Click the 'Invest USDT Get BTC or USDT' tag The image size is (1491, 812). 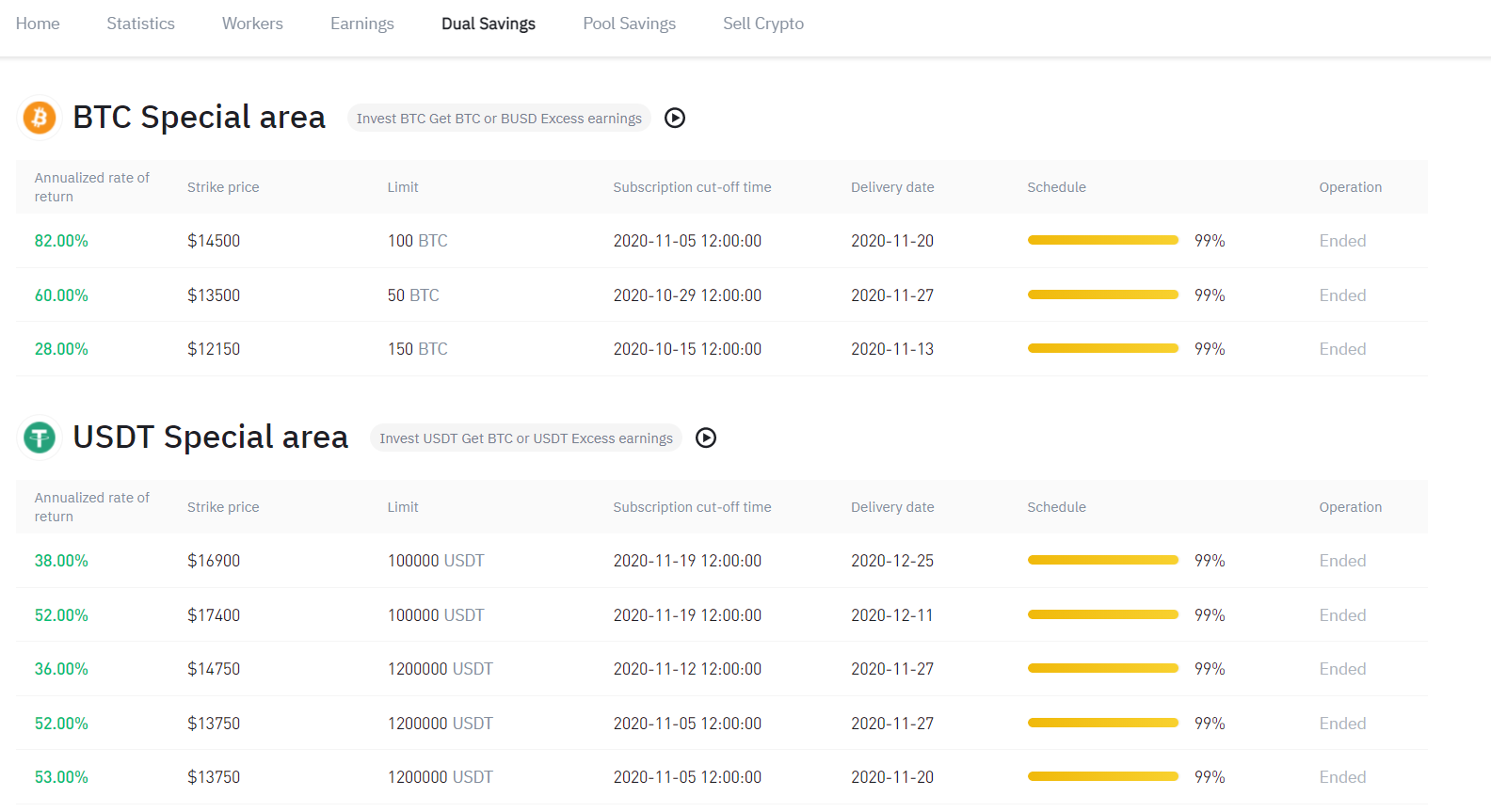[x=526, y=438]
